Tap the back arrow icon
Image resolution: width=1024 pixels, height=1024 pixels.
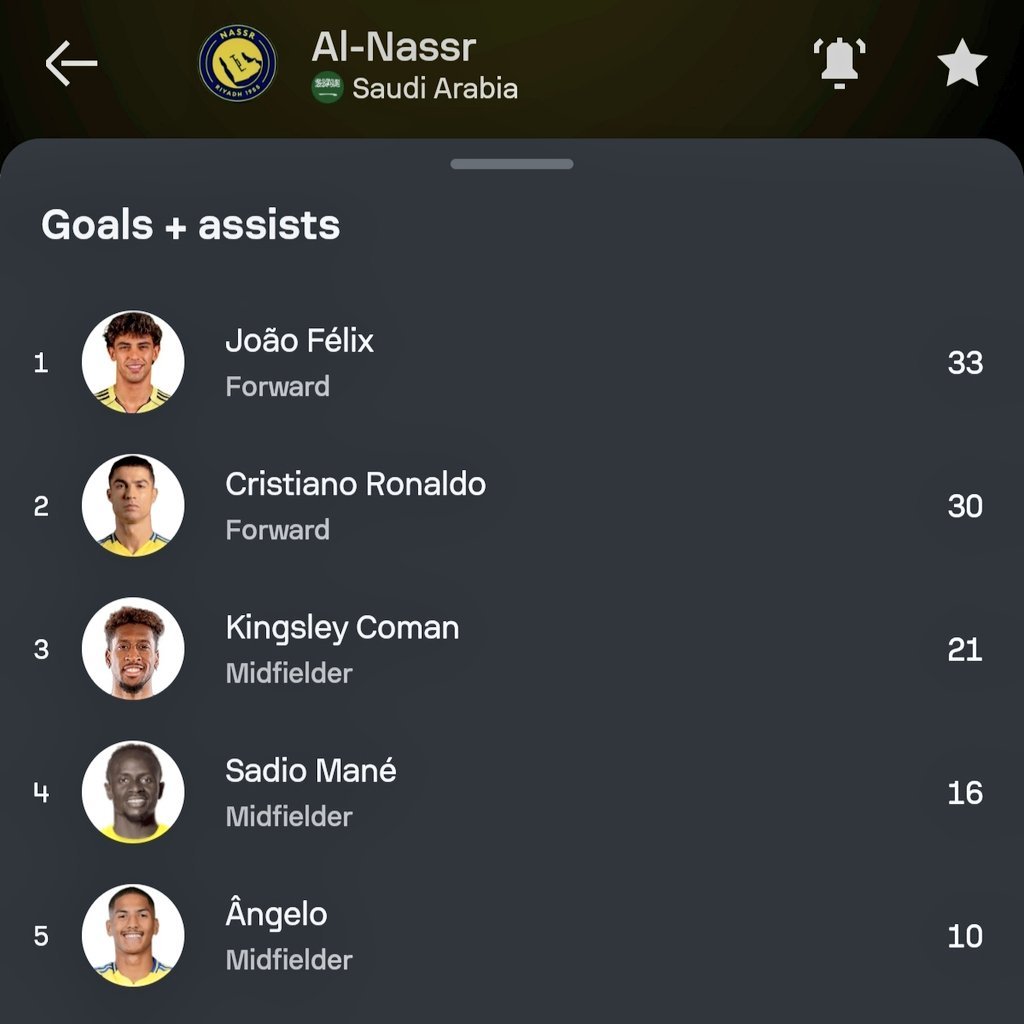pos(71,63)
